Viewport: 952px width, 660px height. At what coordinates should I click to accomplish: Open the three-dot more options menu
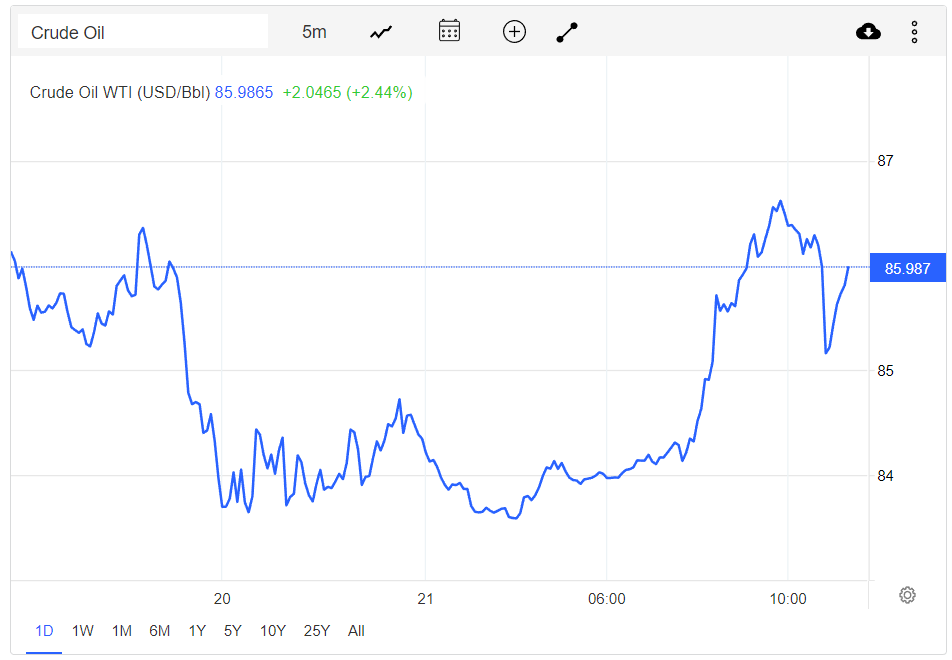pos(914,32)
